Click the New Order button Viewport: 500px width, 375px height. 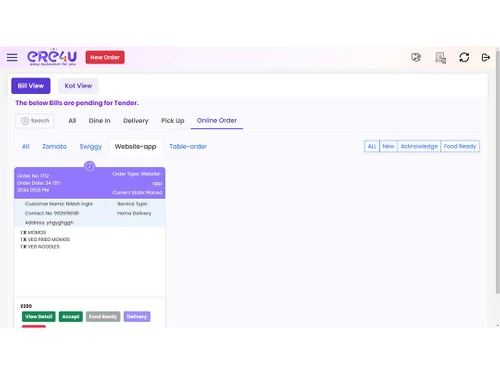[x=105, y=57]
